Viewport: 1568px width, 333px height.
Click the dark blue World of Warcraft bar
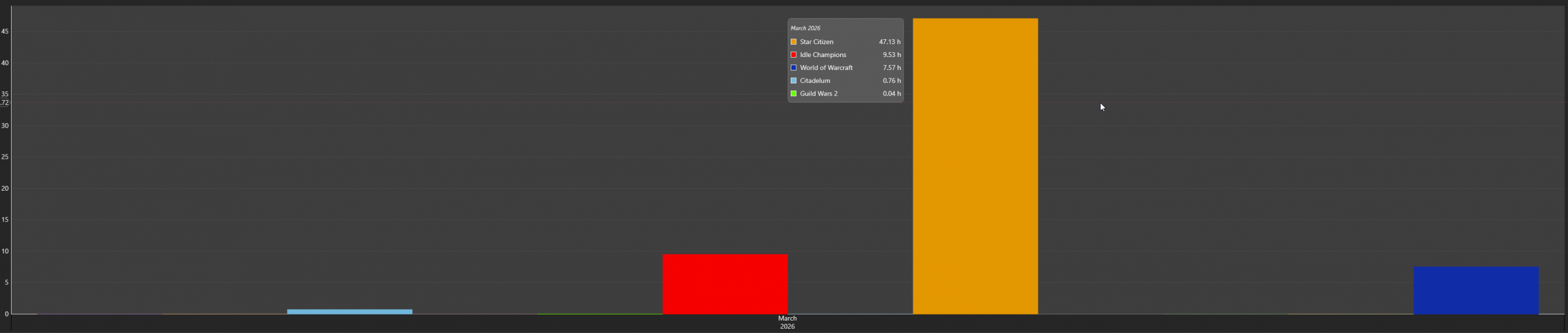tap(1476, 290)
